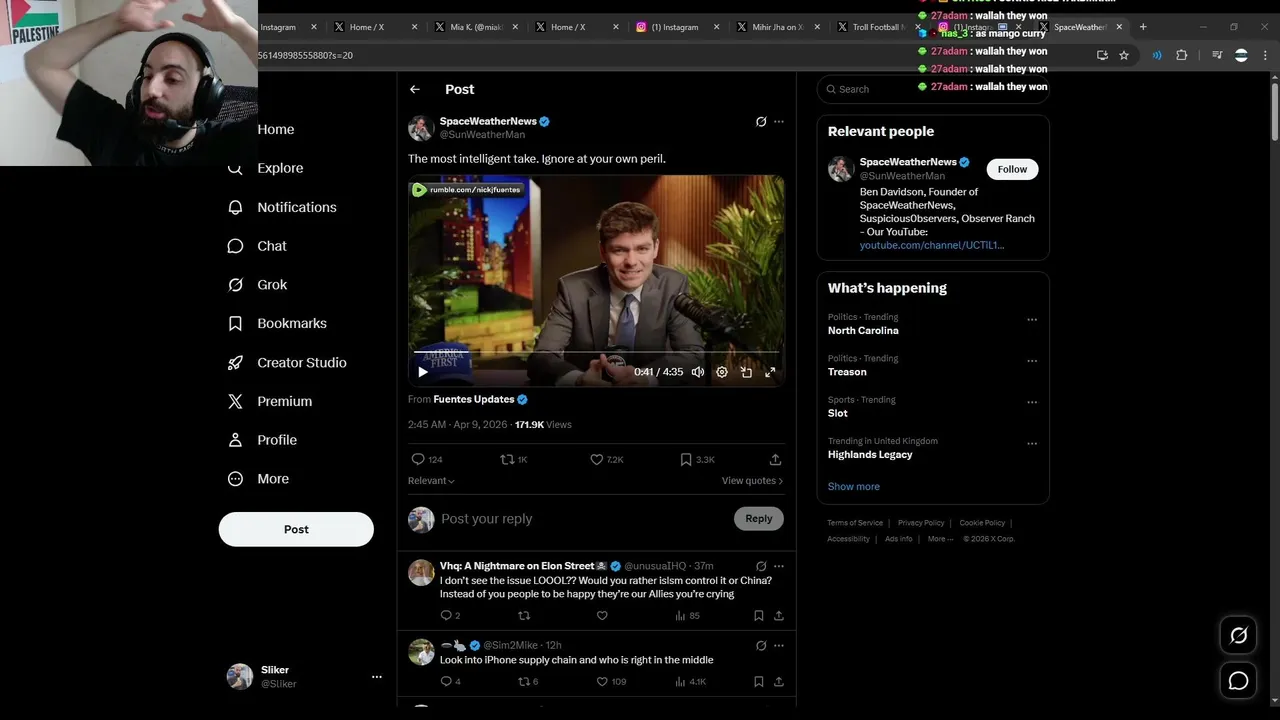Open video settings gear
1280x720 pixels.
(x=722, y=372)
